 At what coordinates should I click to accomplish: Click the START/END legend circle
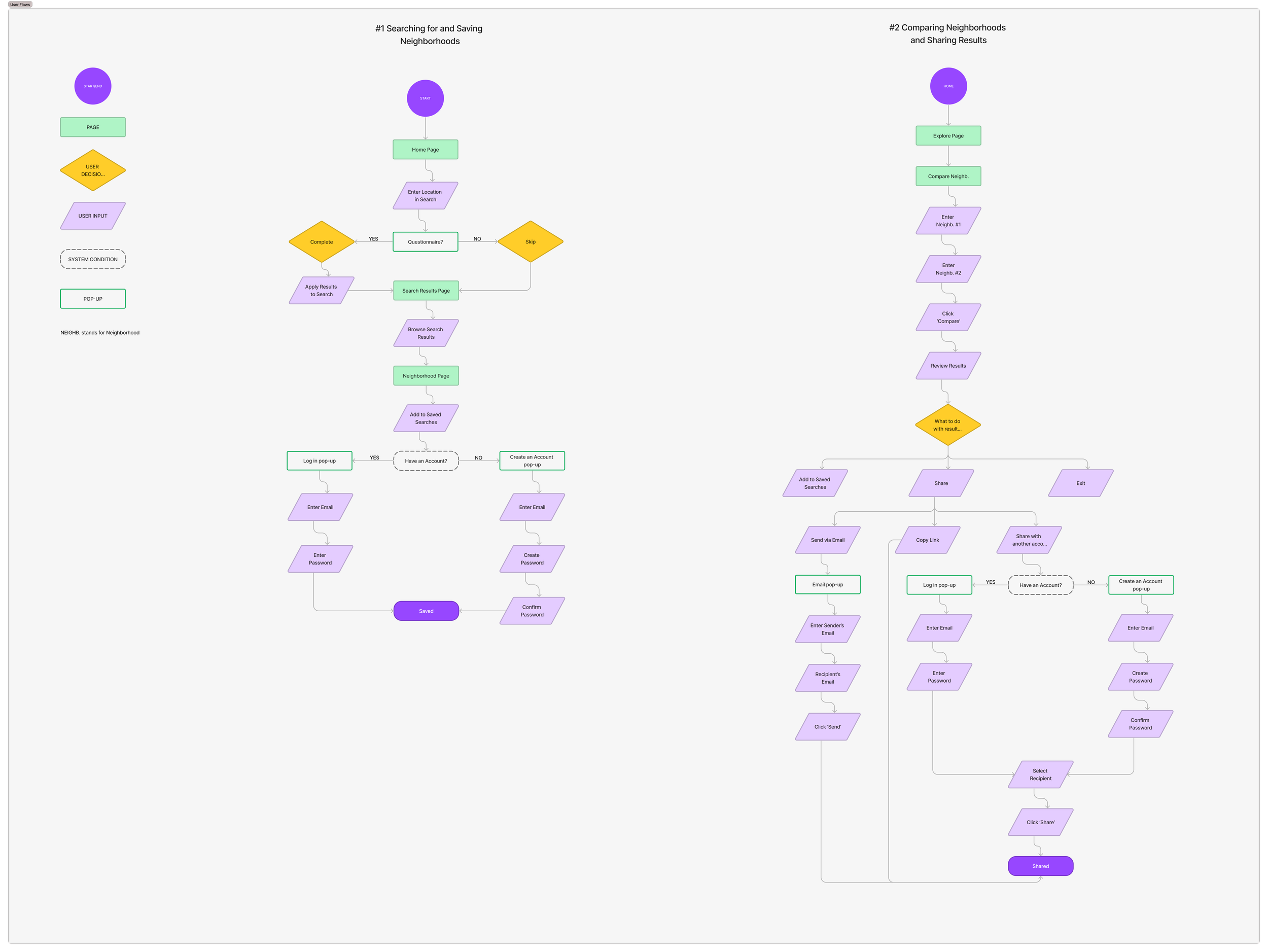coord(93,86)
